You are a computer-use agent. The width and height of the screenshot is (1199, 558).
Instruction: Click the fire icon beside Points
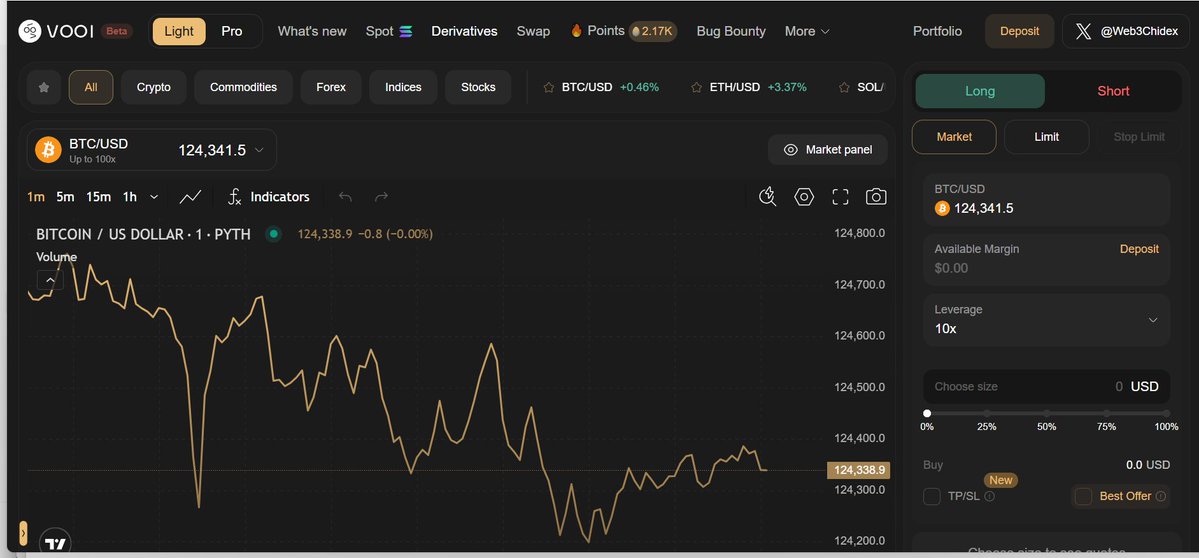[x=577, y=31]
